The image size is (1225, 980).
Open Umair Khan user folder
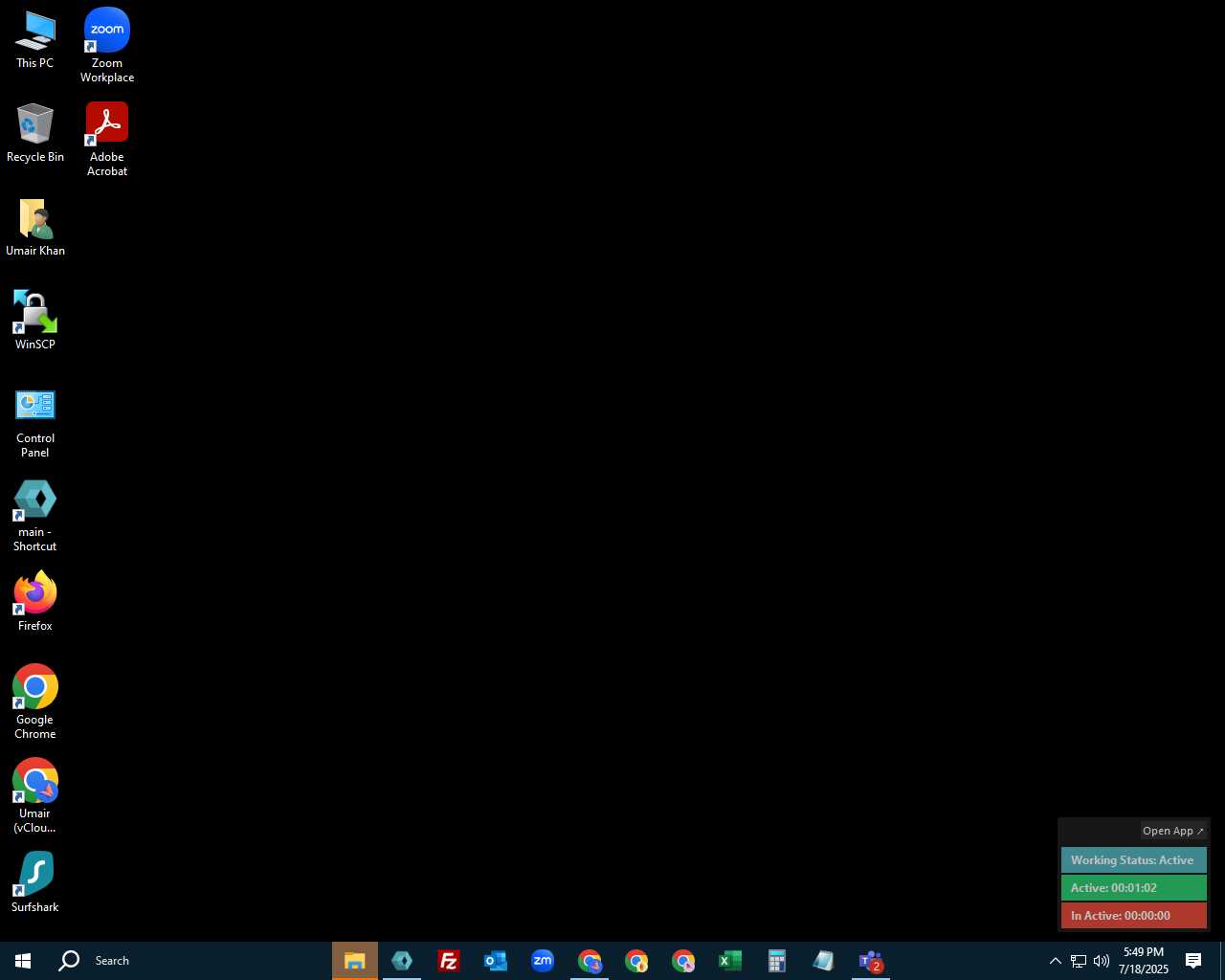(x=35, y=228)
